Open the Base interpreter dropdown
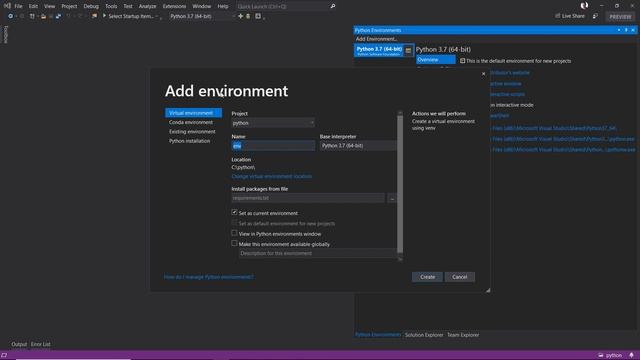The height and width of the screenshot is (360, 640). pyautogui.click(x=358, y=146)
